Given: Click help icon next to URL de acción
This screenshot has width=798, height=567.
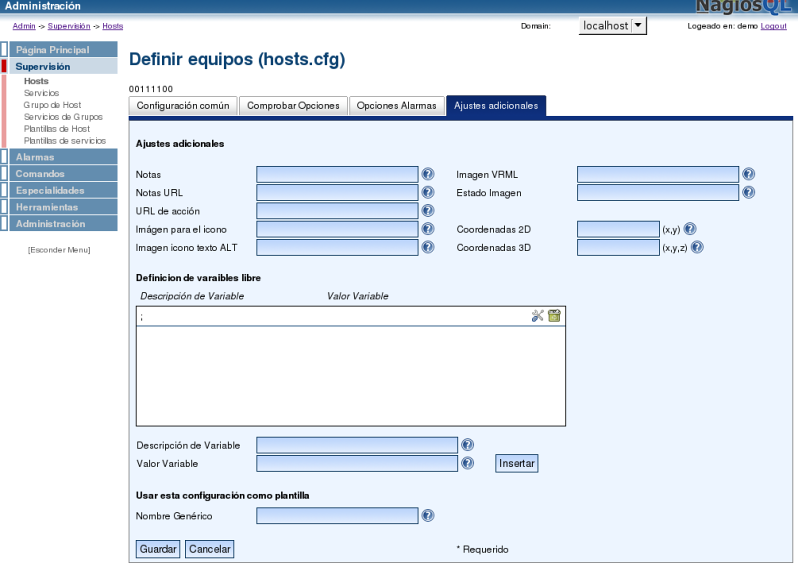Looking at the screenshot, I should pos(428,210).
